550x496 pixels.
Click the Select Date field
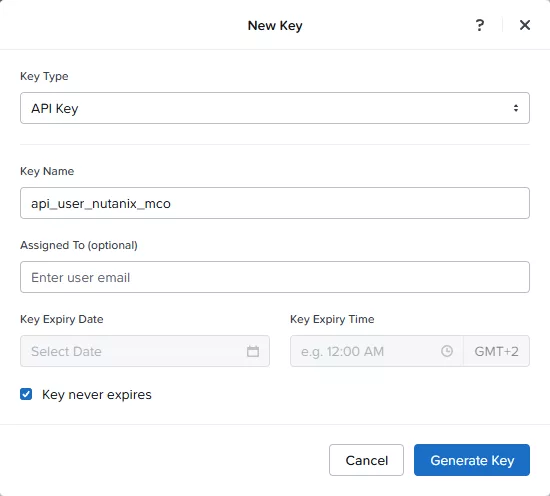tap(145, 351)
